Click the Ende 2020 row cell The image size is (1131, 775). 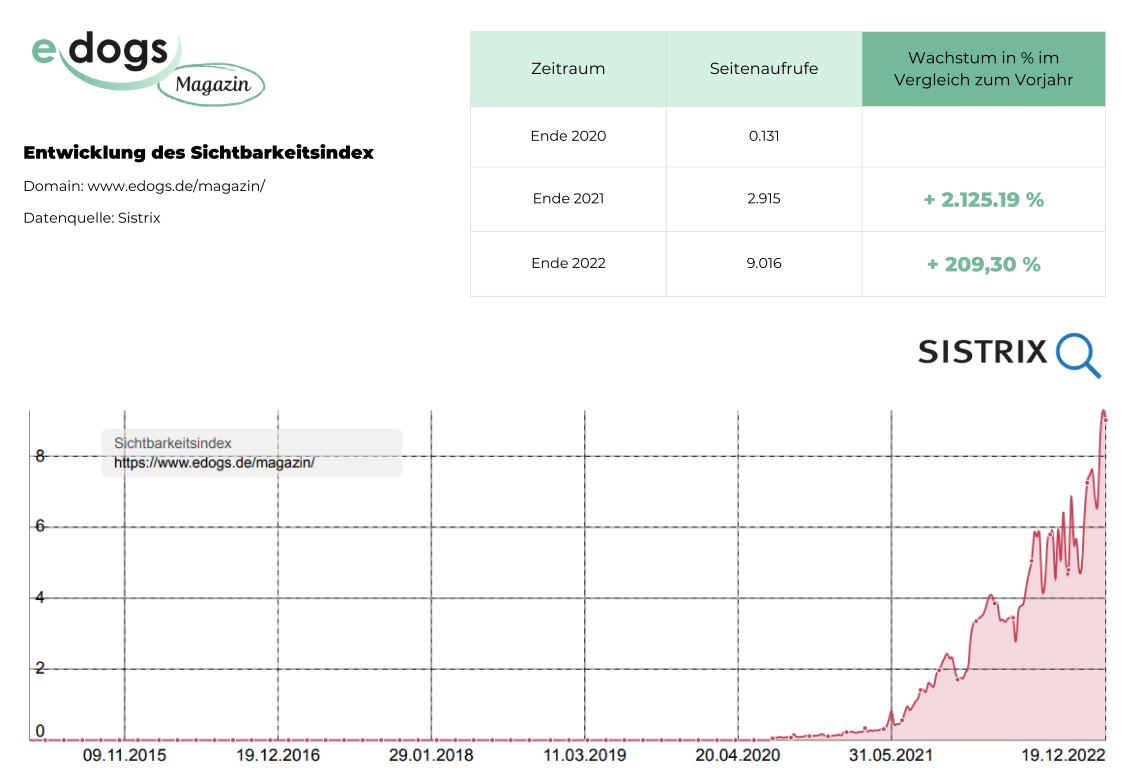pos(568,136)
